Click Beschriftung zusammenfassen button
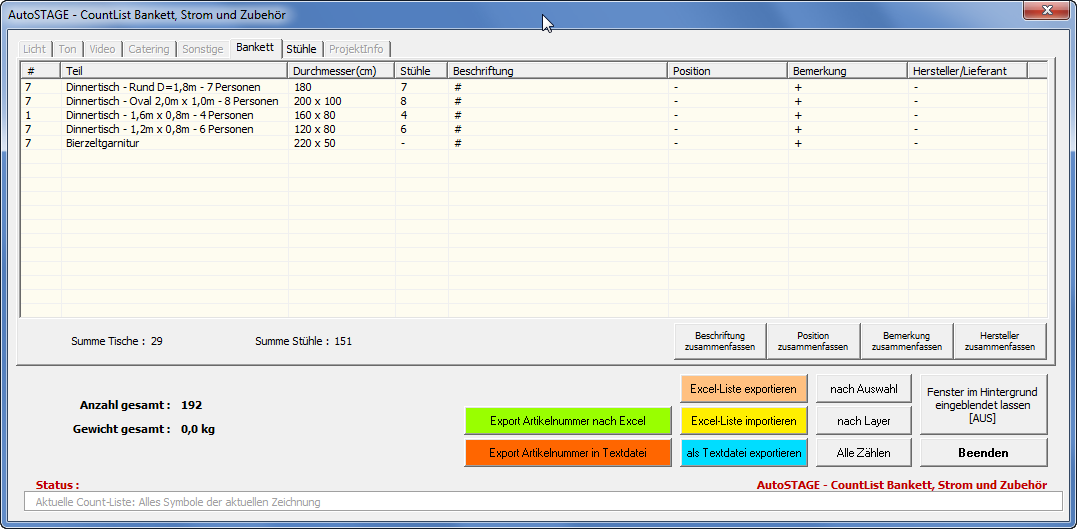Image resolution: width=1077 pixels, height=529 pixels. (x=720, y=341)
